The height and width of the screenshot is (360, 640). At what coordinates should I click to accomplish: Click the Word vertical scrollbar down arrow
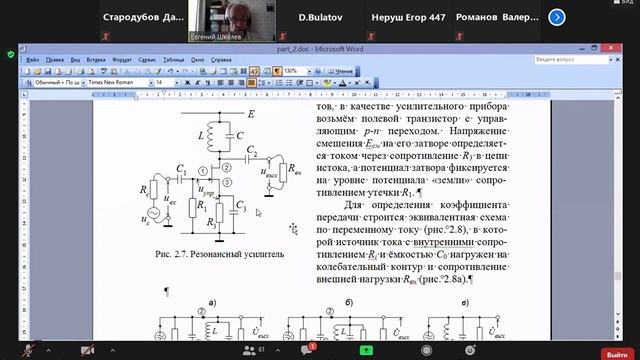coord(618,314)
